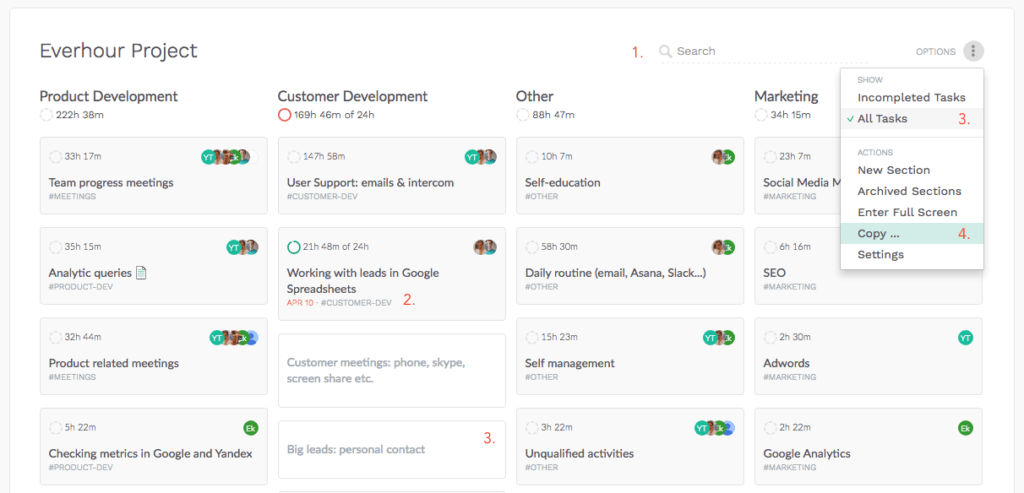This screenshot has width=1024, height=493.
Task: Click the note icon beside Analytic queries
Action: (141, 273)
